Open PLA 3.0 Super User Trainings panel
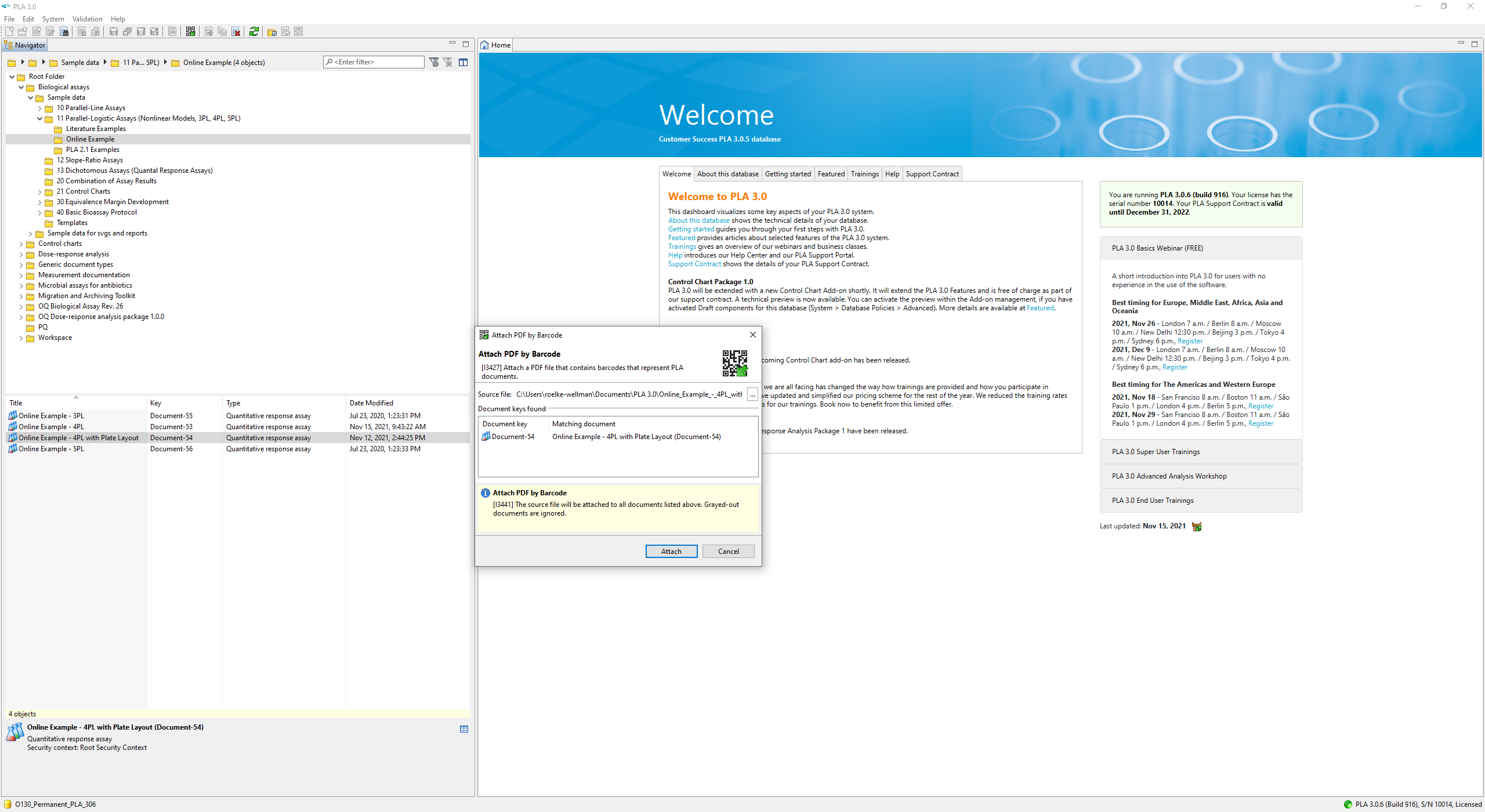This screenshot has width=1485, height=812. point(1201,452)
